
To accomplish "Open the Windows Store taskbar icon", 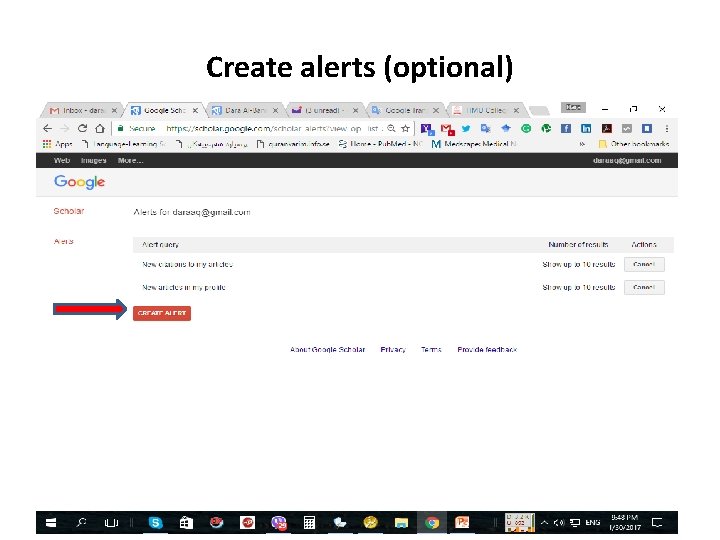I will click(186, 523).
